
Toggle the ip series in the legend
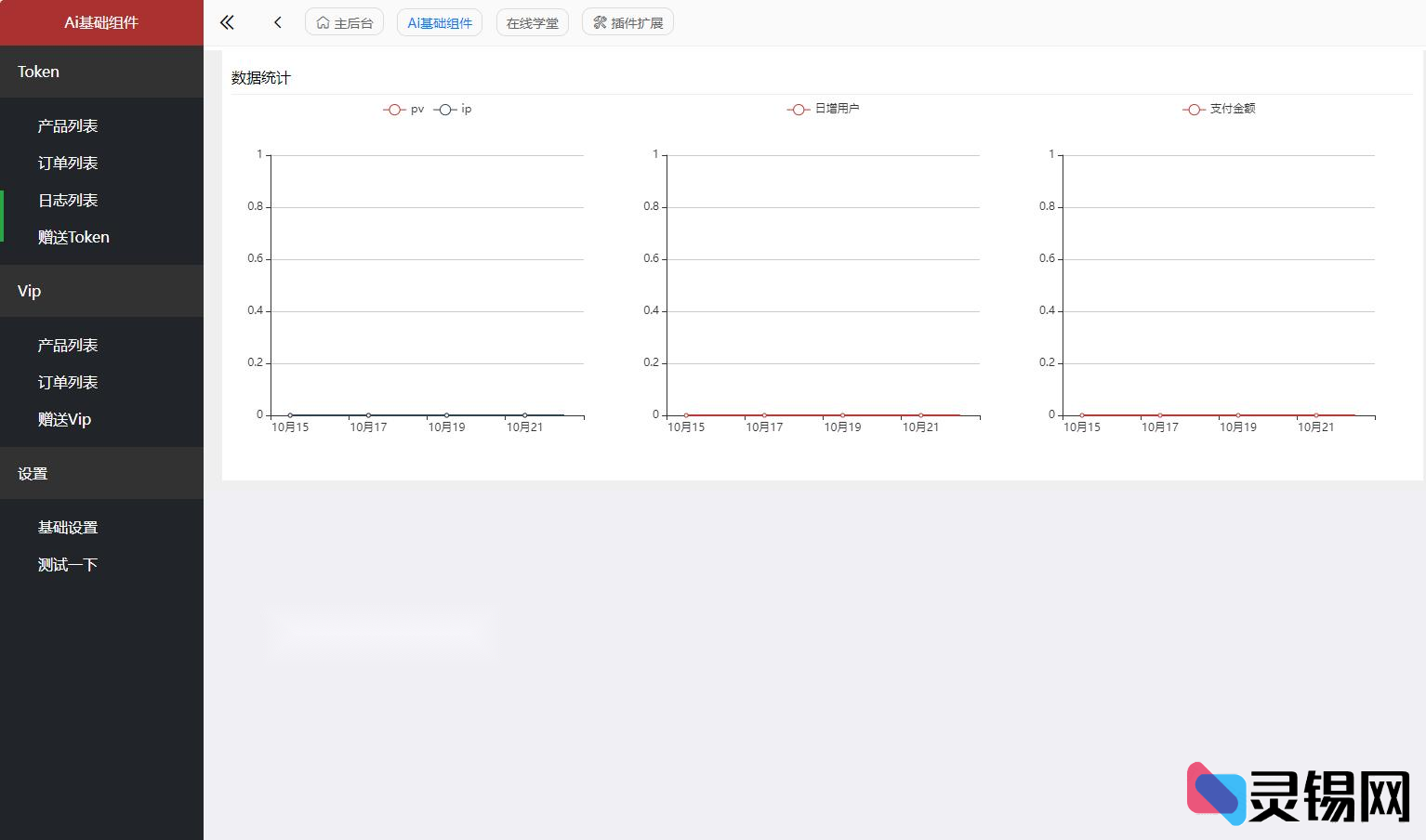click(453, 109)
